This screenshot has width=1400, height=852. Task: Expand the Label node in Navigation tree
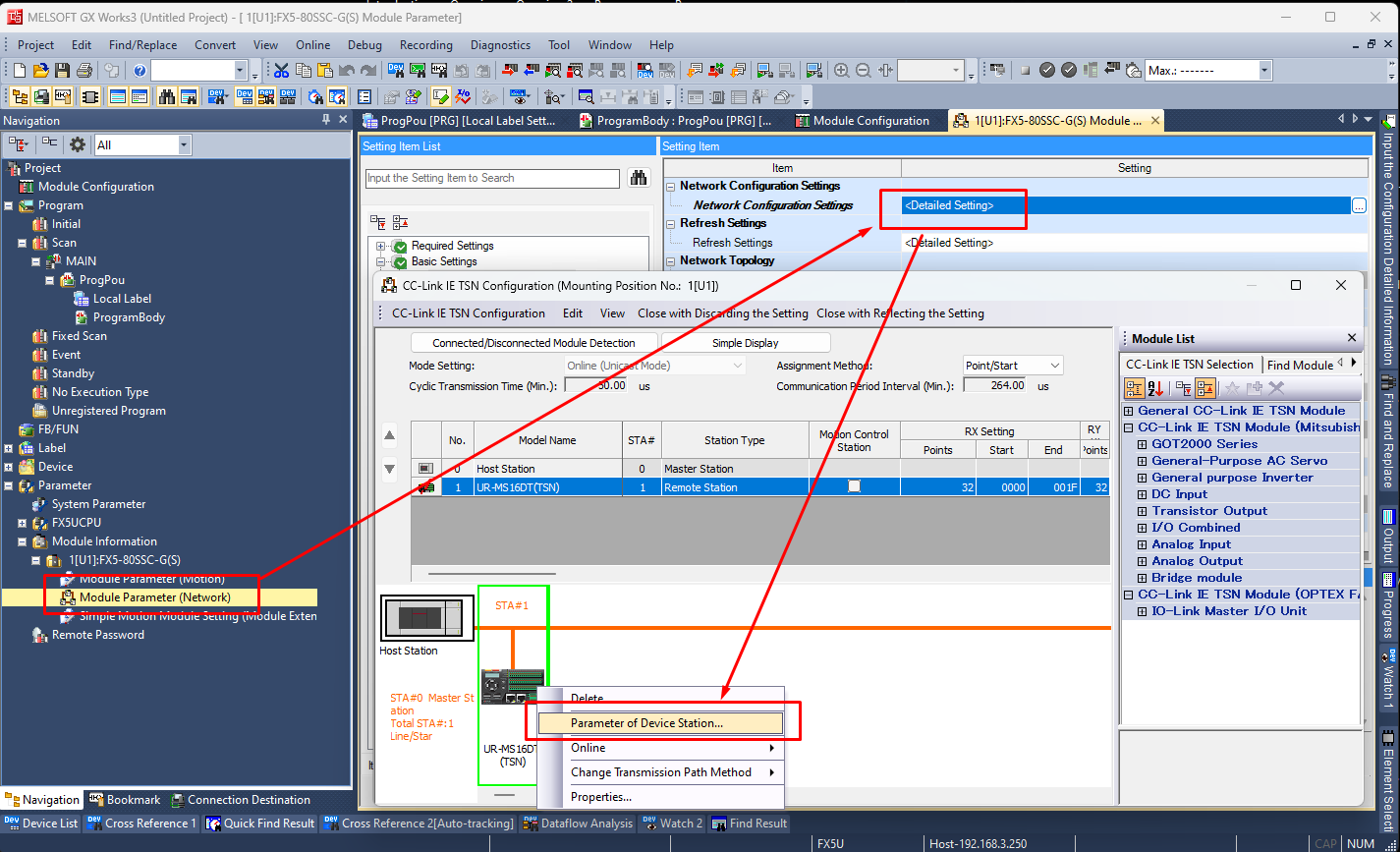9,448
